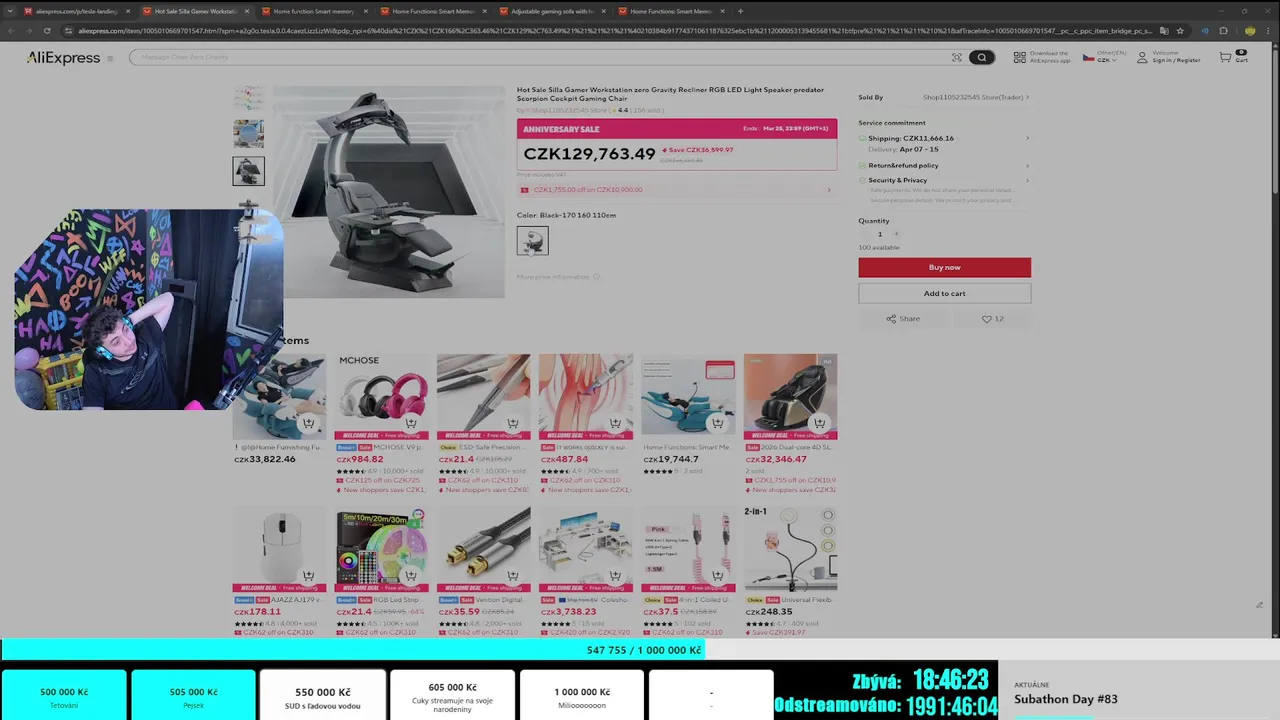The width and height of the screenshot is (1280, 720).
Task: Expand the Security & Privacy chevron
Action: [x=1027, y=180]
